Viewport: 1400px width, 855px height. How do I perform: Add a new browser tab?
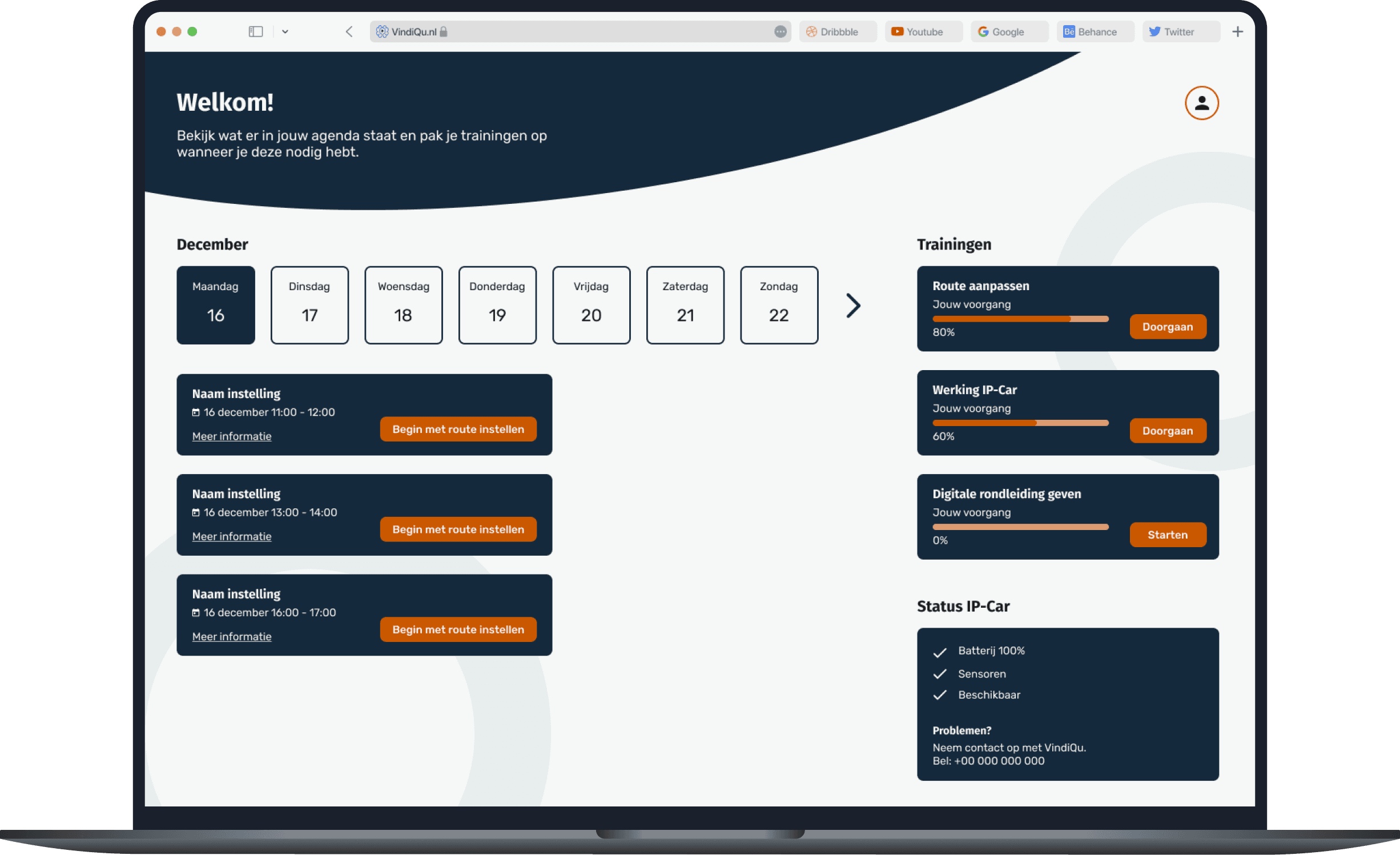(1237, 31)
